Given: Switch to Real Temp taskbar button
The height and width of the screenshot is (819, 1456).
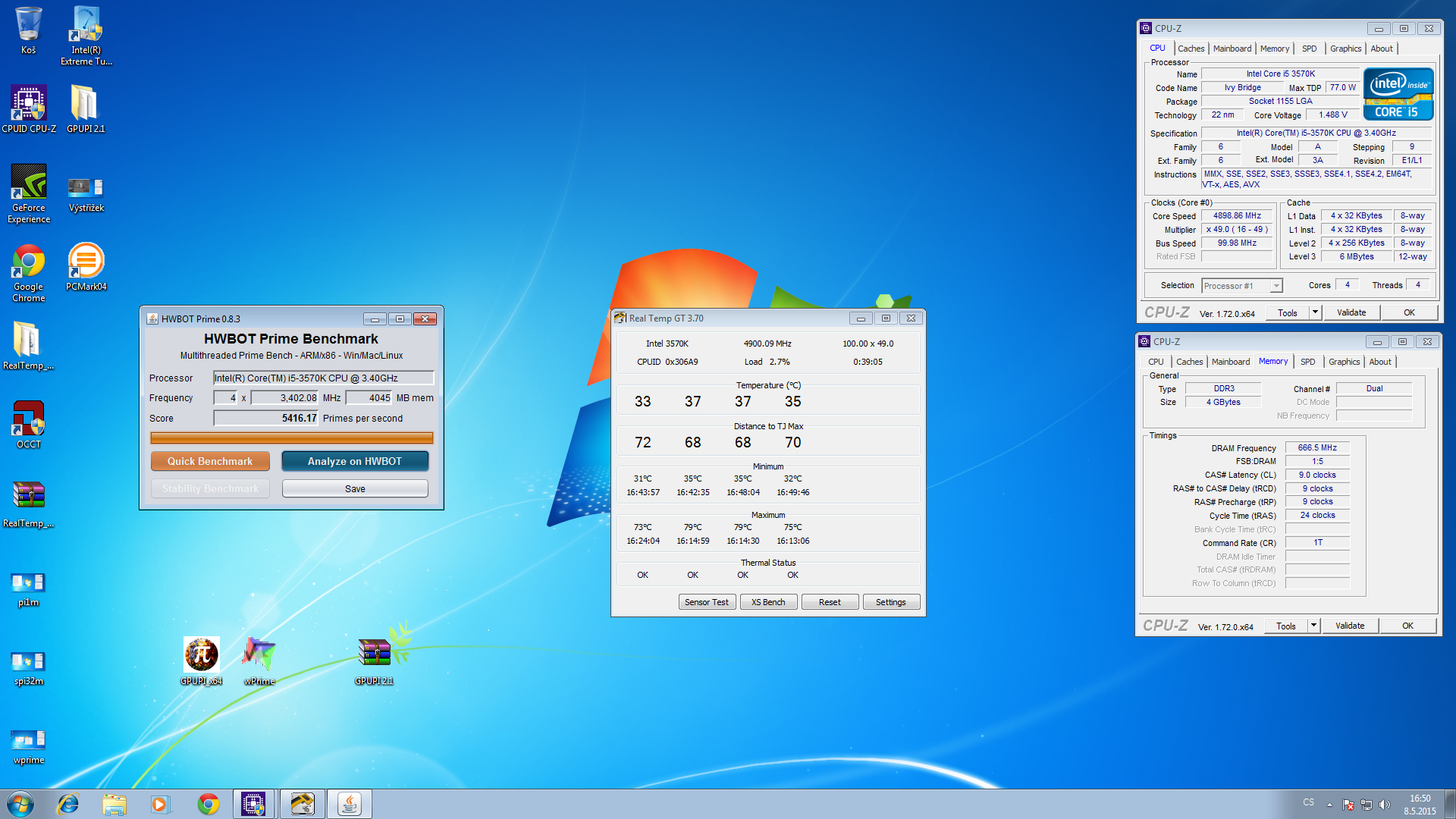Looking at the screenshot, I should (x=301, y=804).
